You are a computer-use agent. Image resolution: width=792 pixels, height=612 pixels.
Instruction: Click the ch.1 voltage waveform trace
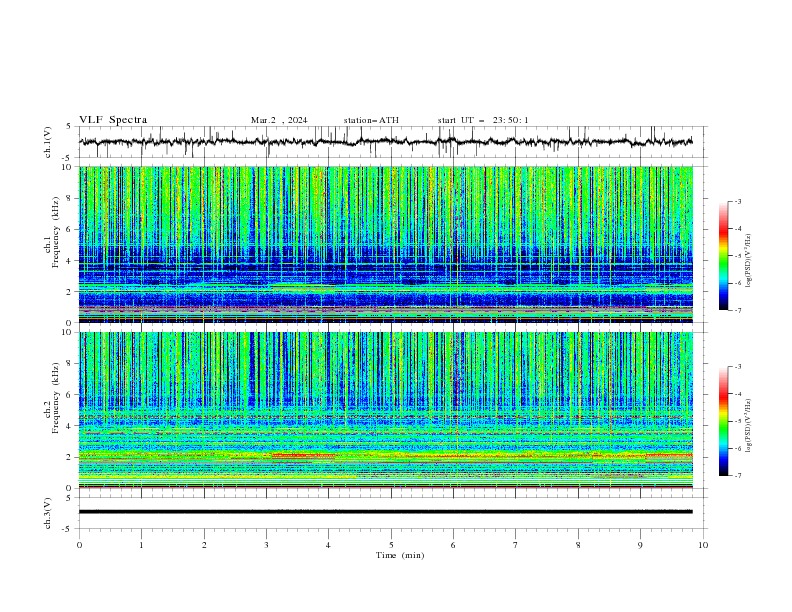[x=386, y=142]
